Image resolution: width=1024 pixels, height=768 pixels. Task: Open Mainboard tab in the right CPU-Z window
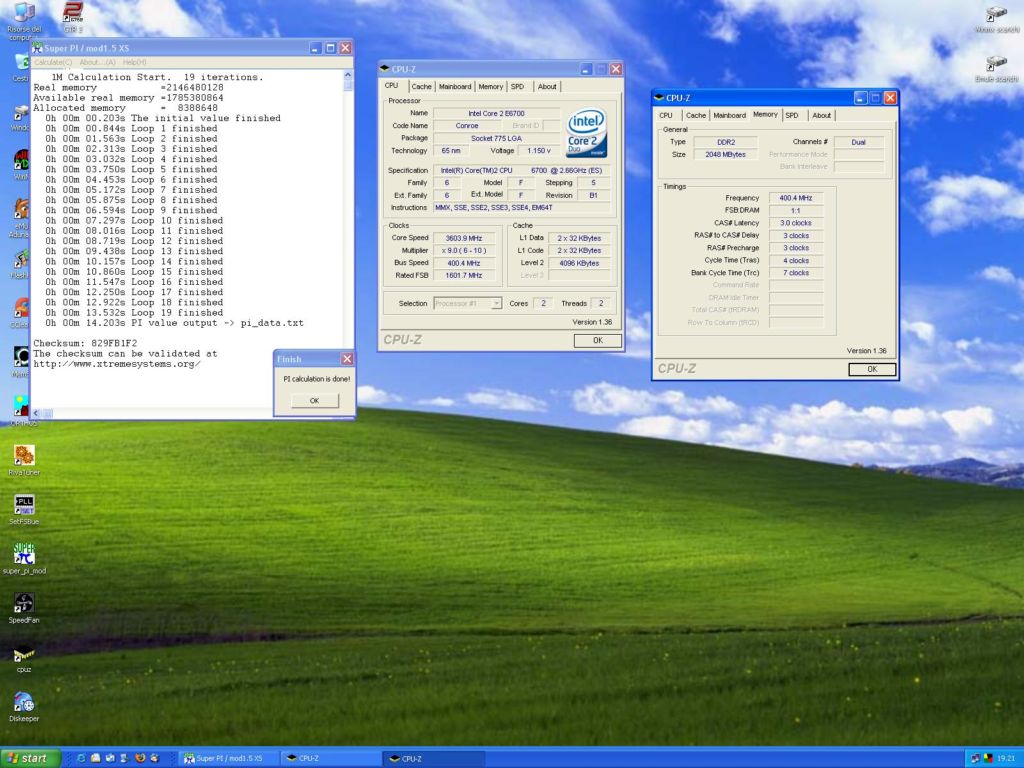(x=729, y=115)
